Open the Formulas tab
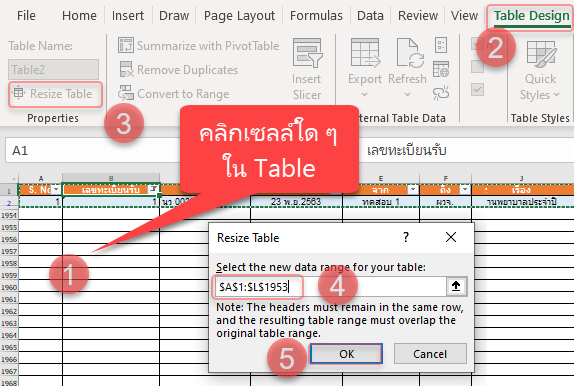Image resolution: width=574 pixels, height=386 pixels. pyautogui.click(x=316, y=16)
